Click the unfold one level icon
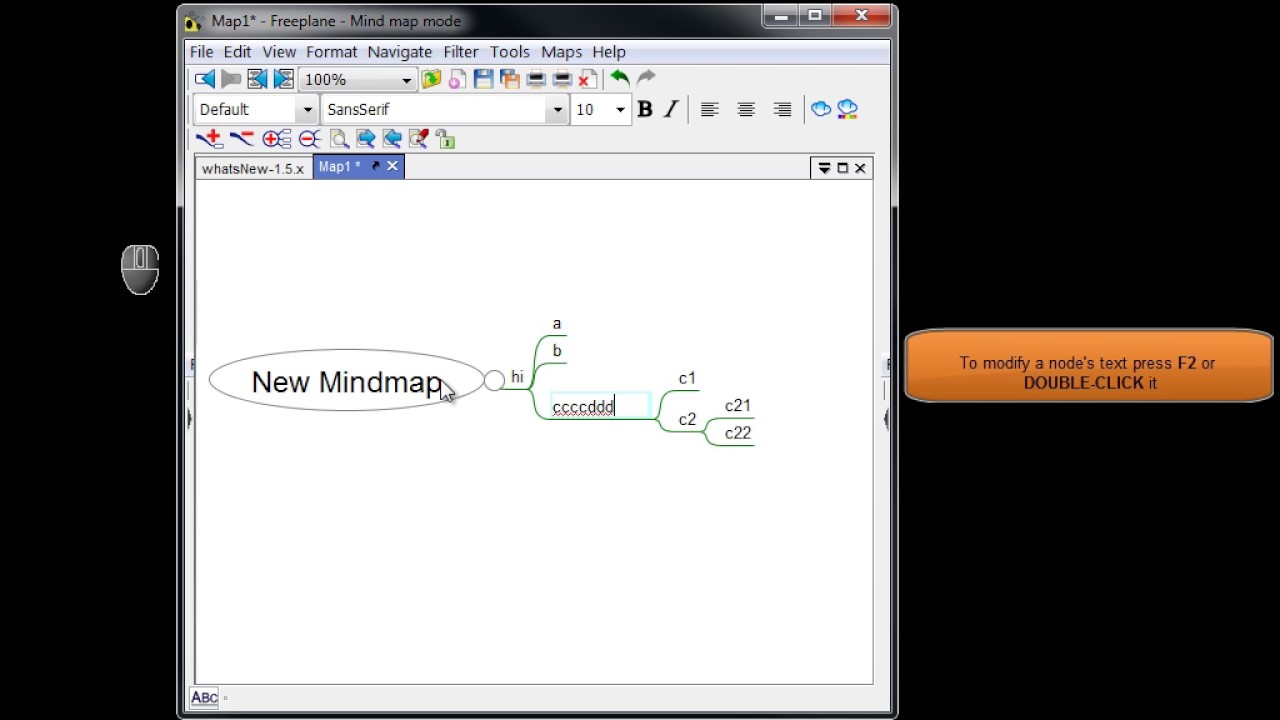The height and width of the screenshot is (720, 1280). coord(276,139)
